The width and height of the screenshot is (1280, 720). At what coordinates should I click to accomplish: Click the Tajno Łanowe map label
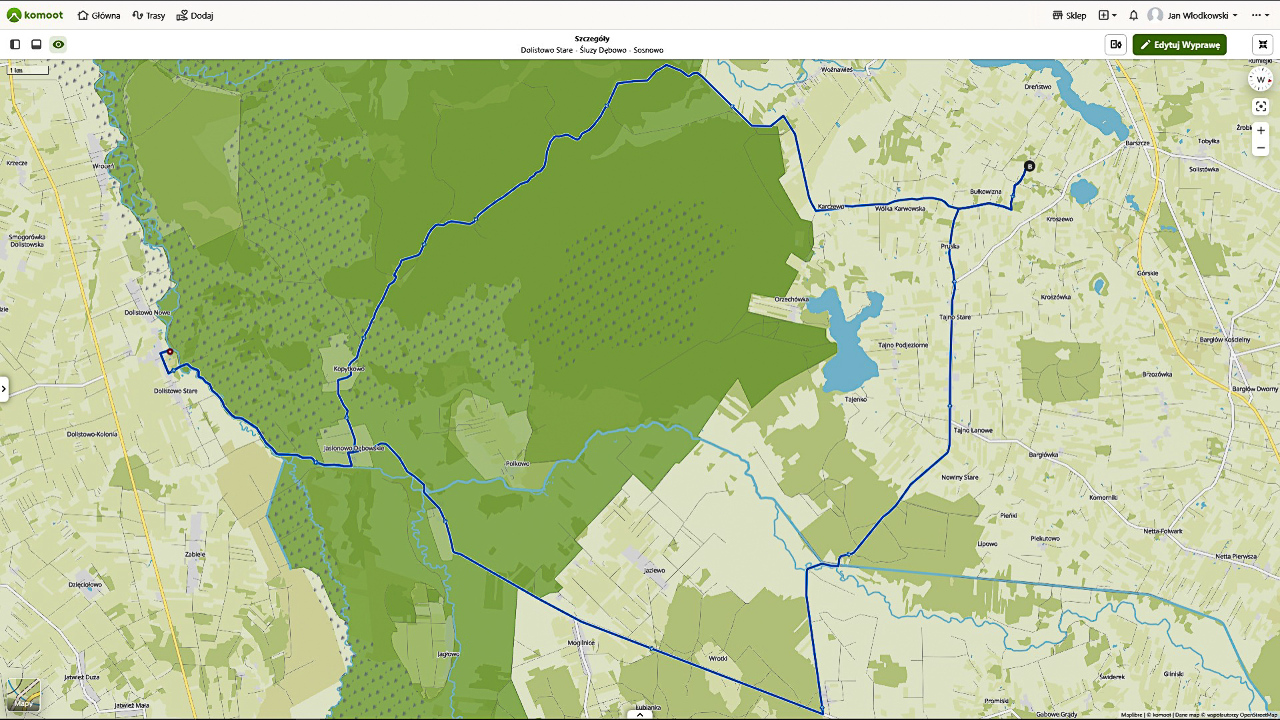[972, 430]
